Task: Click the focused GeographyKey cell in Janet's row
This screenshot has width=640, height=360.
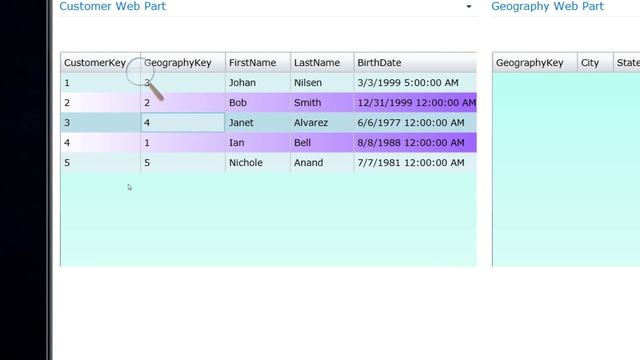Action: tap(183, 122)
